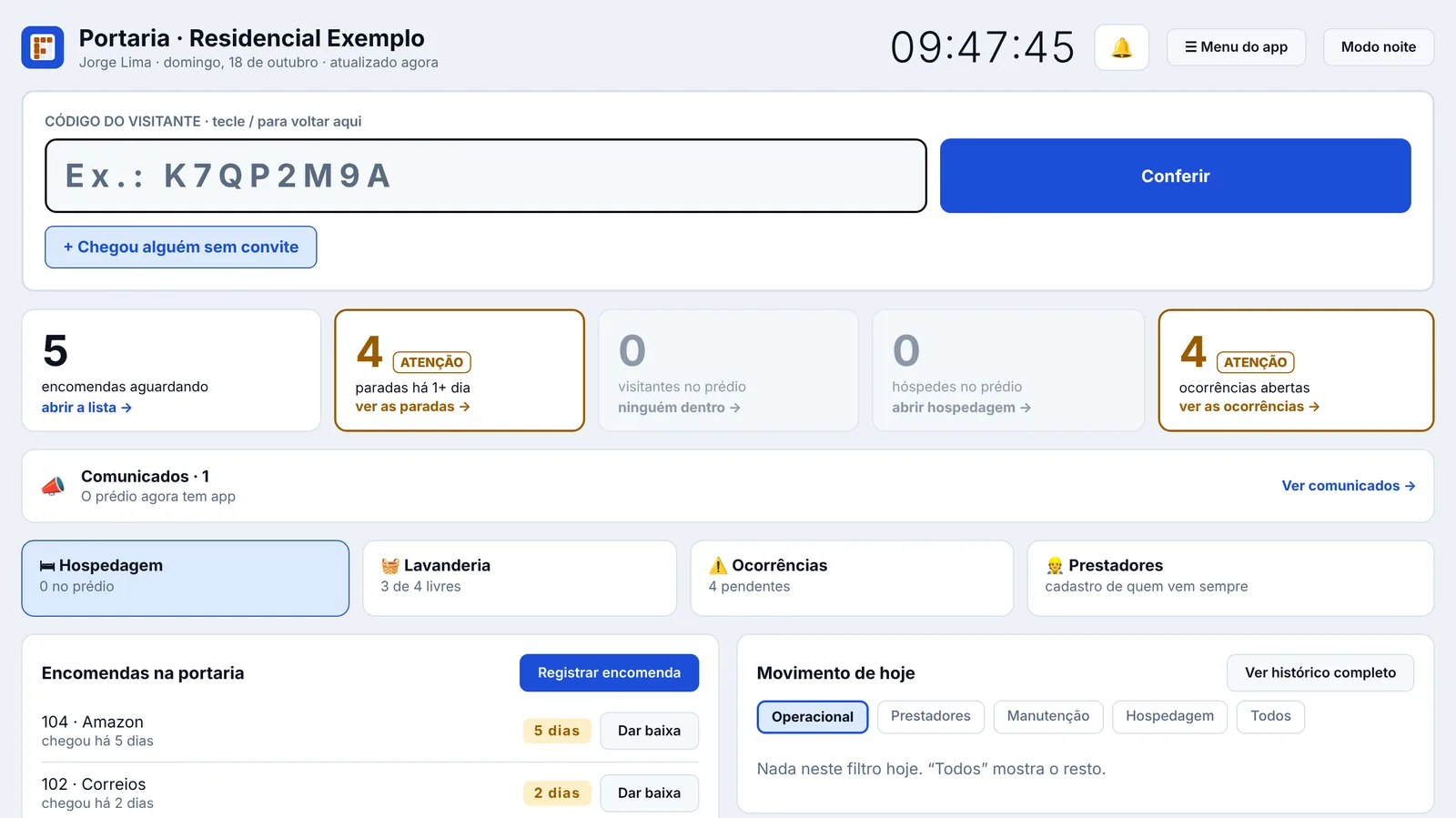Follow the "ver as paradas" link
Screen dimensions: 1456x818
[412, 407]
